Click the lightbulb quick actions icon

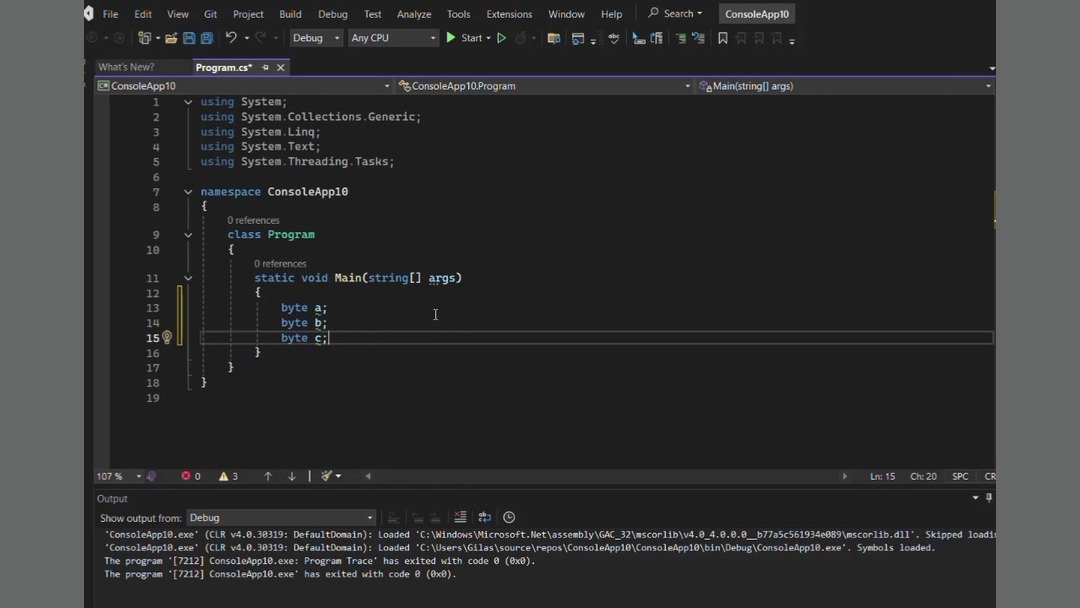(x=167, y=338)
